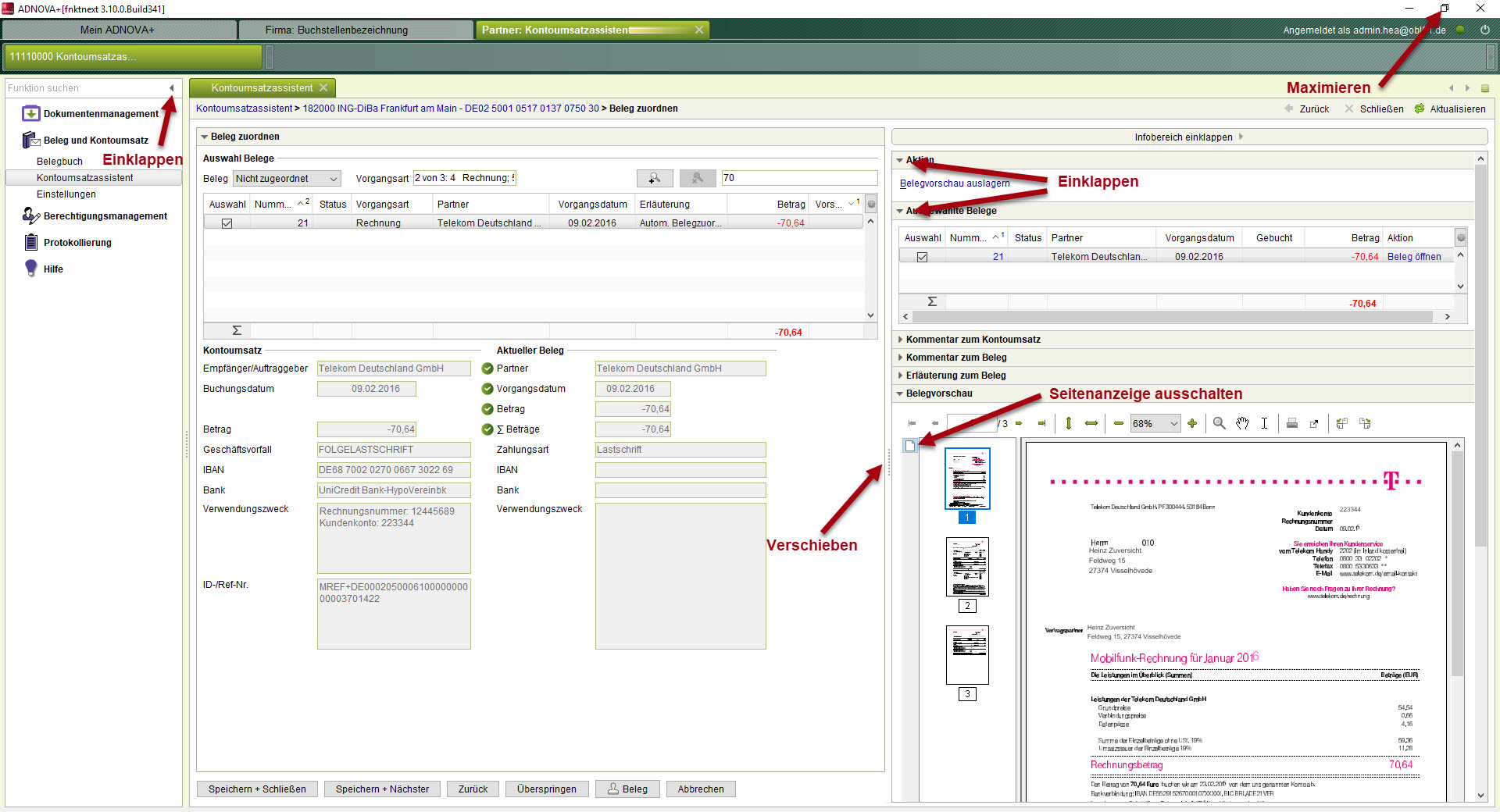The image size is (1500, 812).
Task: Expand Kommentar zum Kontoumsatz
Action: [900, 340]
